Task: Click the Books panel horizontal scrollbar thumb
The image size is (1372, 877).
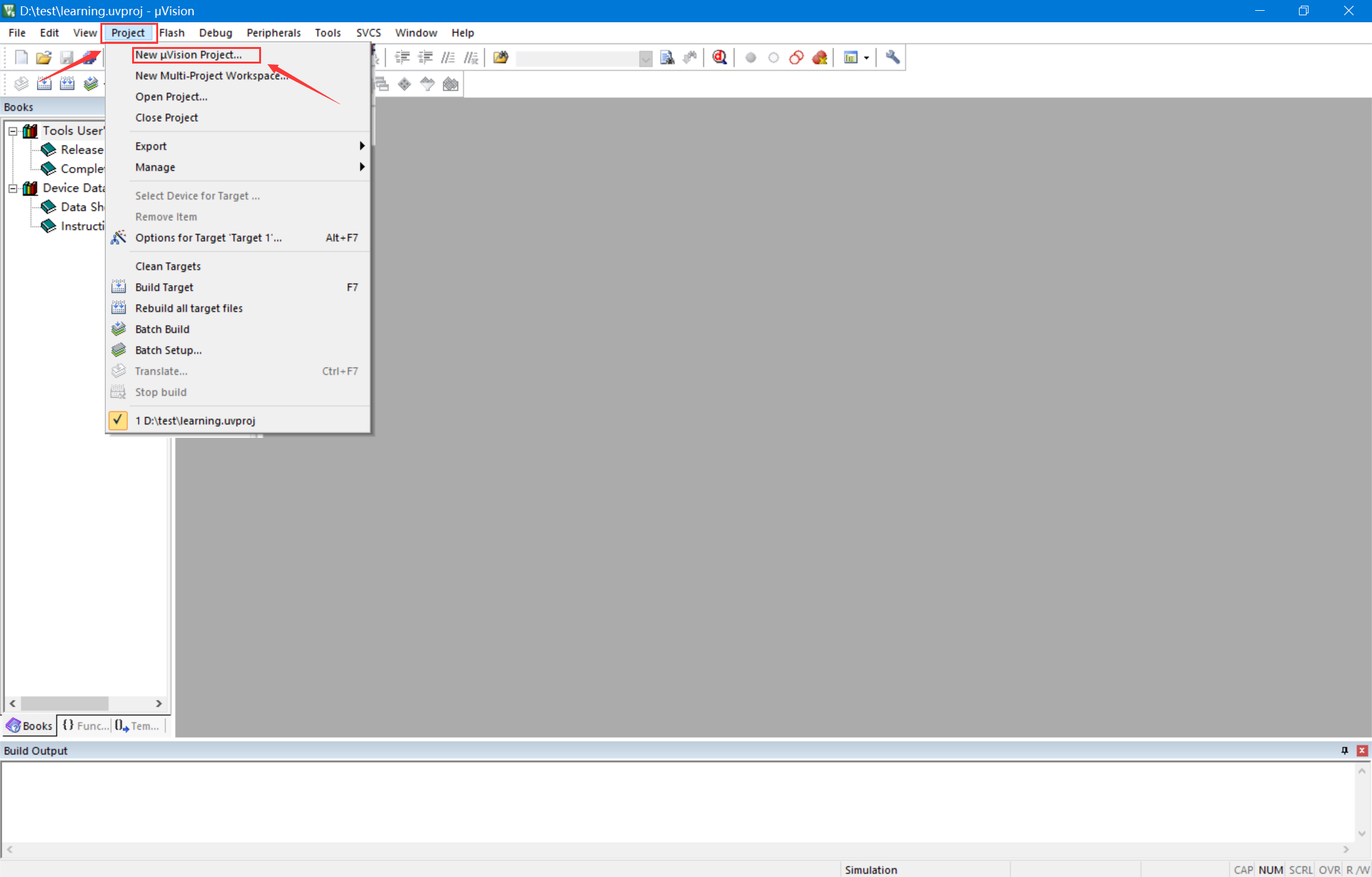Action: [64, 704]
